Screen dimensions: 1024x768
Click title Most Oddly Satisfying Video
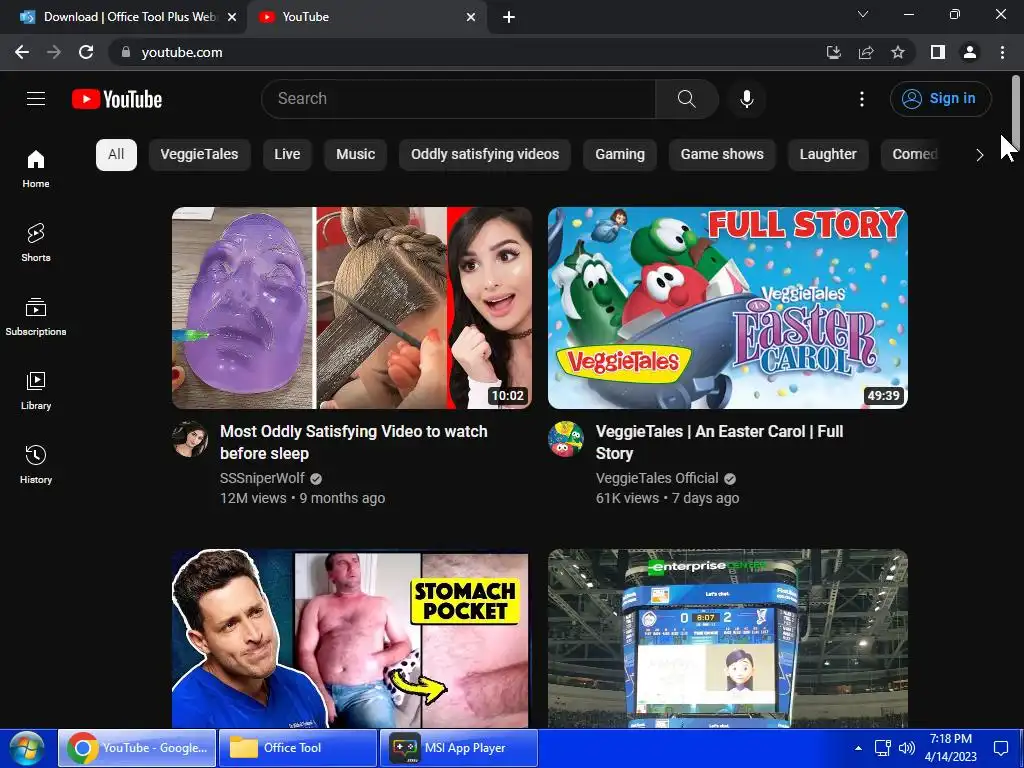353,442
